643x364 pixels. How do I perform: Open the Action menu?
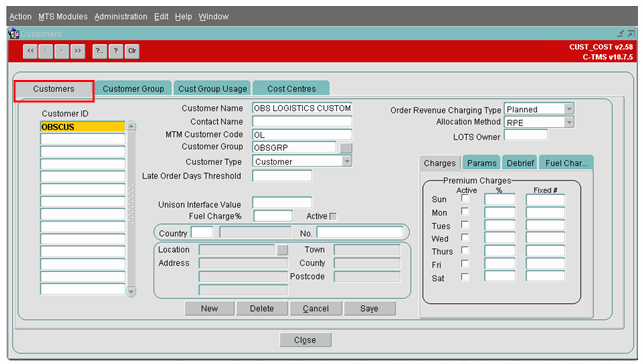(x=20, y=17)
